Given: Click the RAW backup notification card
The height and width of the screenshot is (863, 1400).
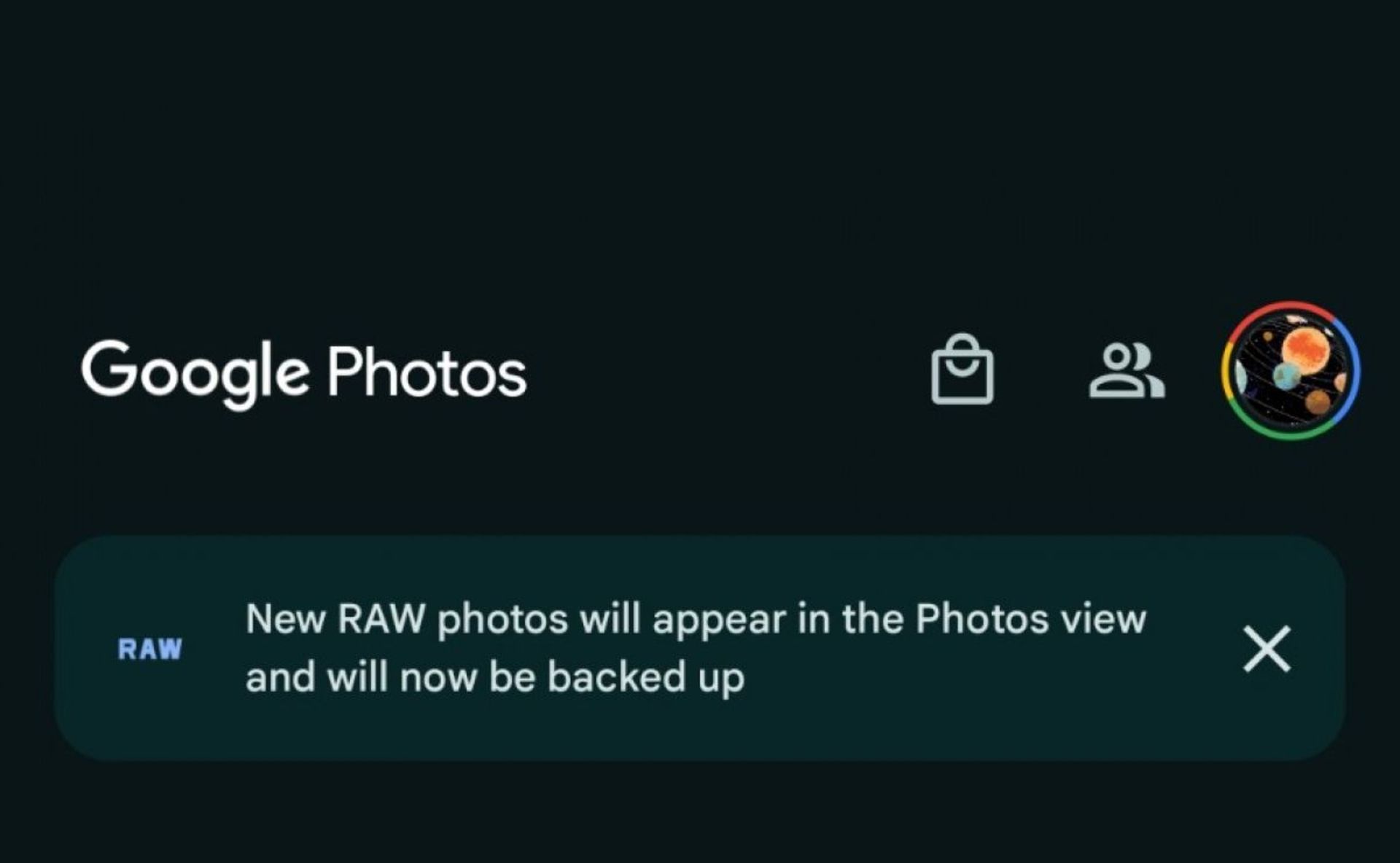Looking at the screenshot, I should (x=700, y=649).
